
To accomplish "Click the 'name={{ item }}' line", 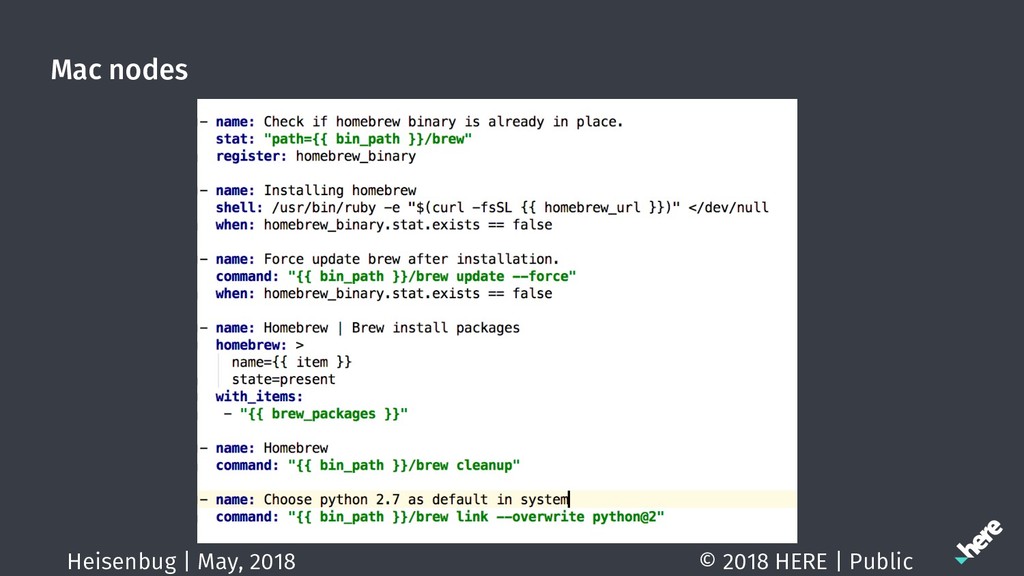I will (291, 362).
